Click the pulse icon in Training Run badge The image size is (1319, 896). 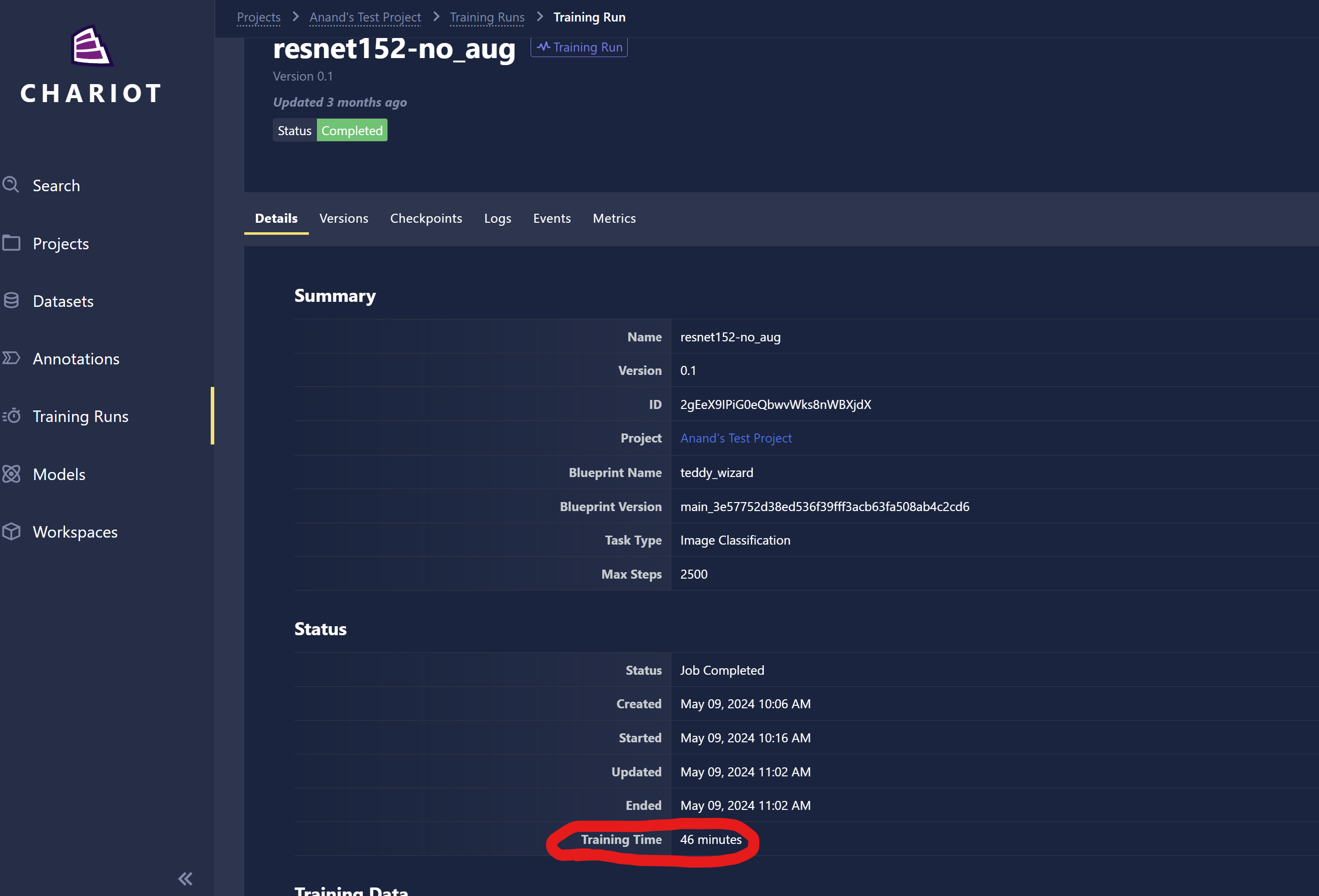(x=543, y=47)
